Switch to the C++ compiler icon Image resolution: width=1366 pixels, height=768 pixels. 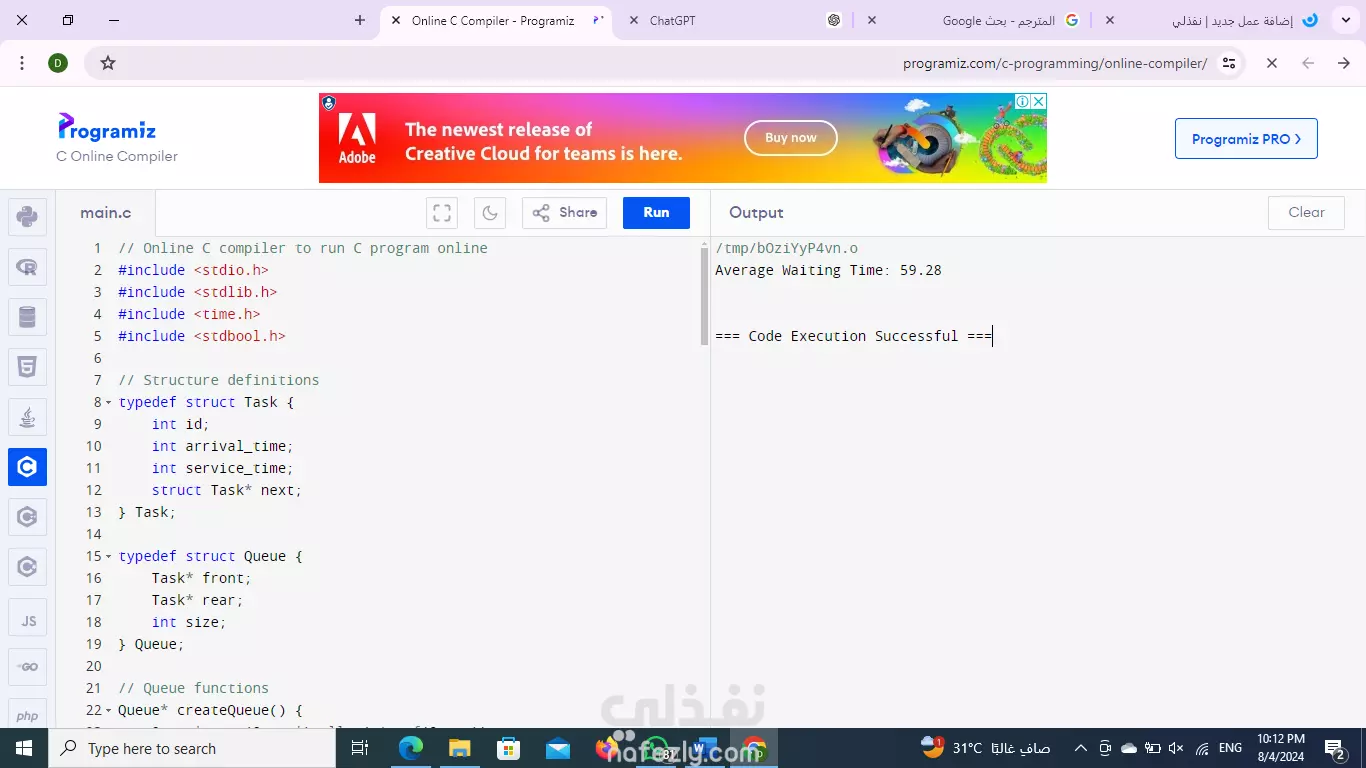(27, 517)
